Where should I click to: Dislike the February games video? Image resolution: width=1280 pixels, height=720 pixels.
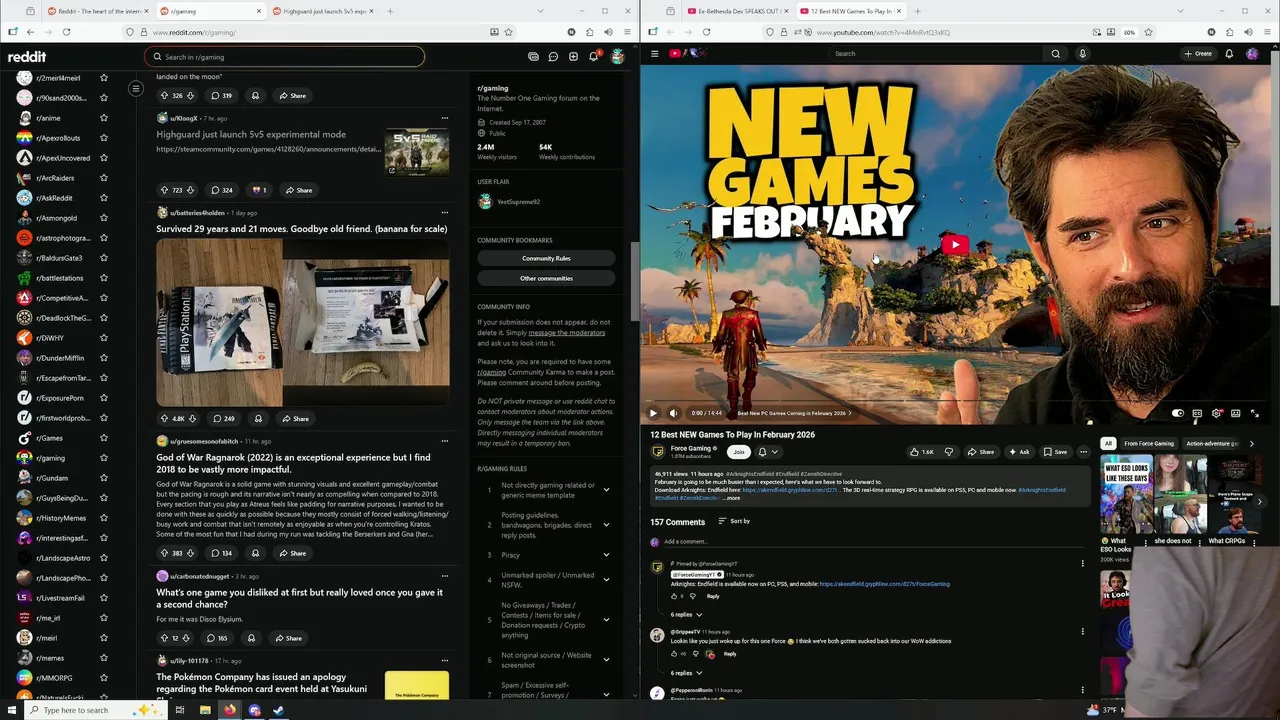949,452
